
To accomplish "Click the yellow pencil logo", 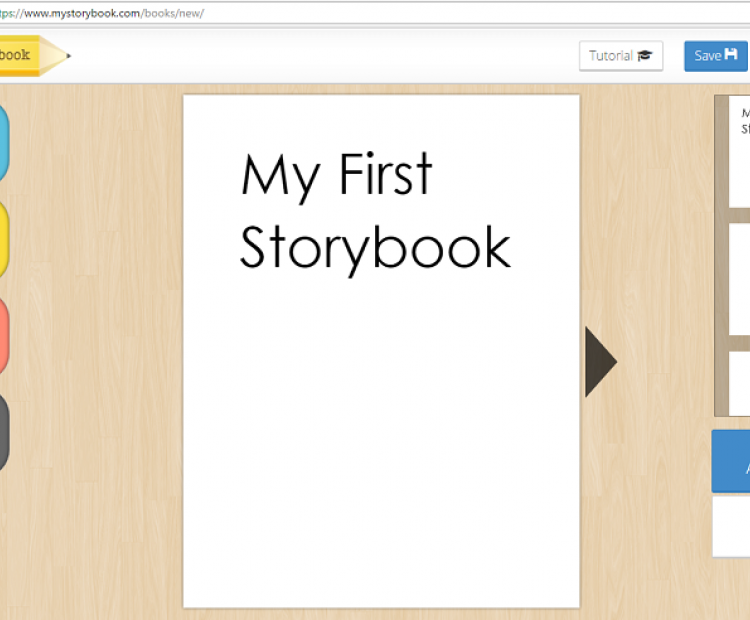I will (x=34, y=55).
